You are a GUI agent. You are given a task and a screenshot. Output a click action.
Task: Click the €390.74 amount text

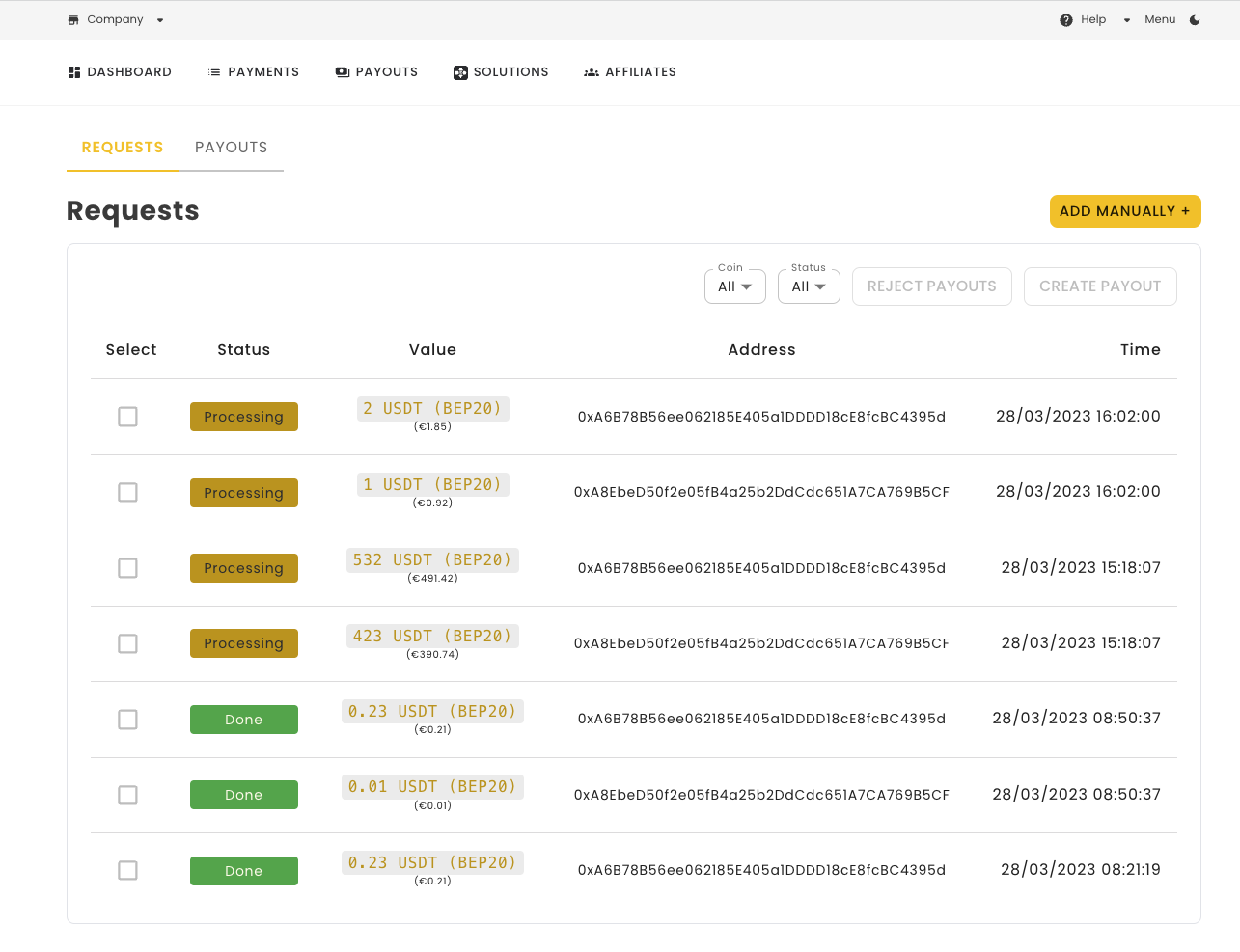point(432,654)
